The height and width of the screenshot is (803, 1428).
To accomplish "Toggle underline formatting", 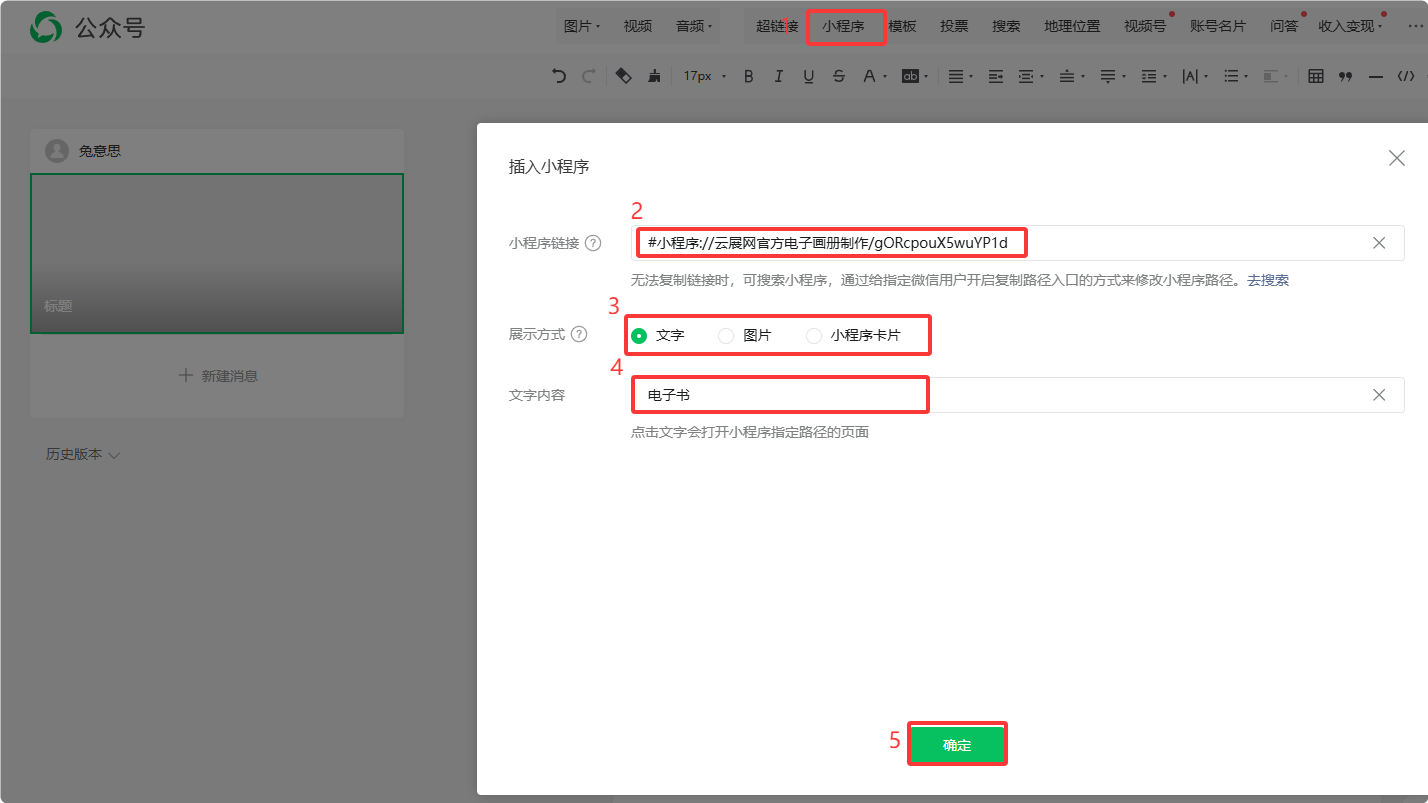I will 808,76.
